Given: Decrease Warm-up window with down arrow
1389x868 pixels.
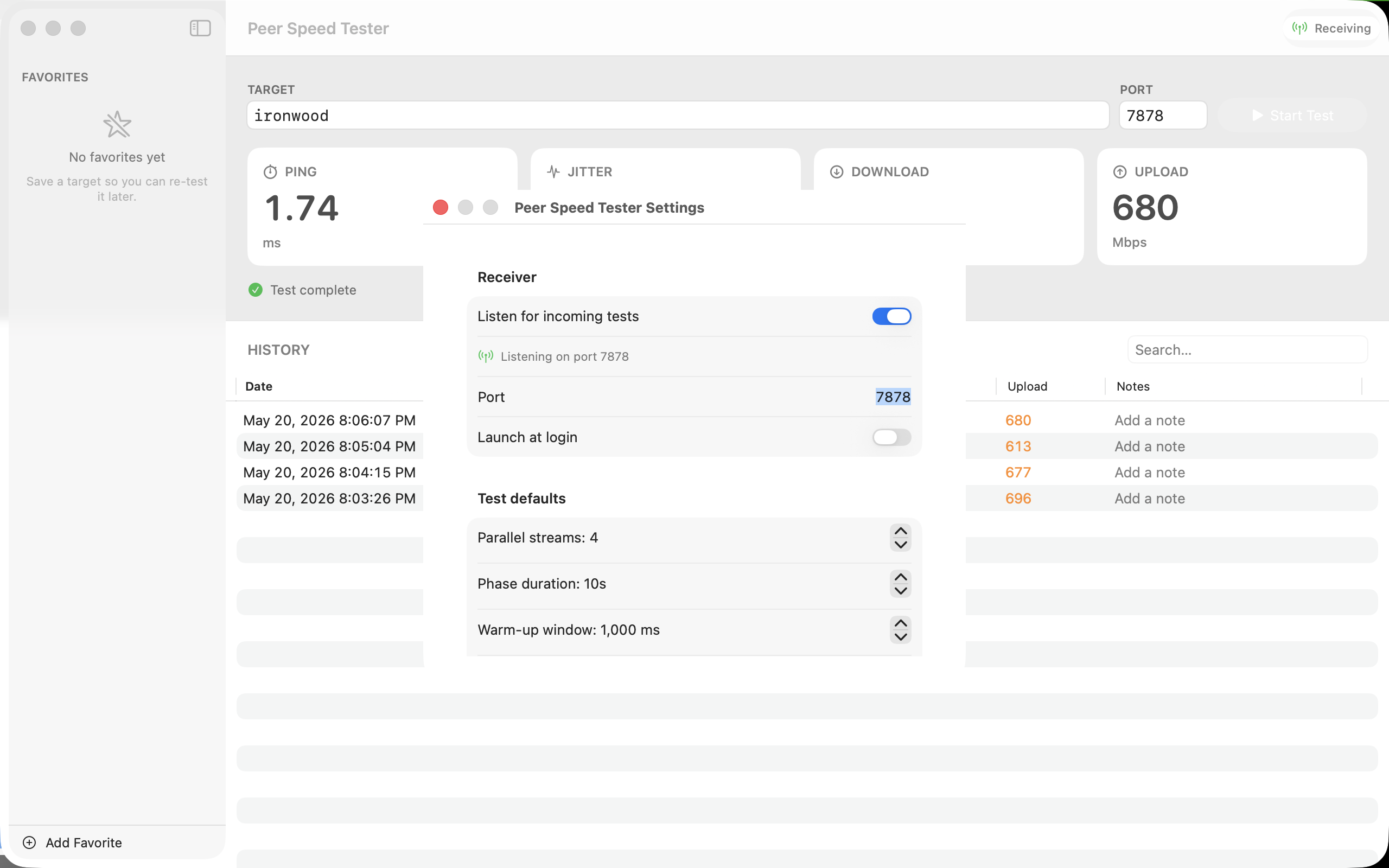Looking at the screenshot, I should [x=901, y=637].
